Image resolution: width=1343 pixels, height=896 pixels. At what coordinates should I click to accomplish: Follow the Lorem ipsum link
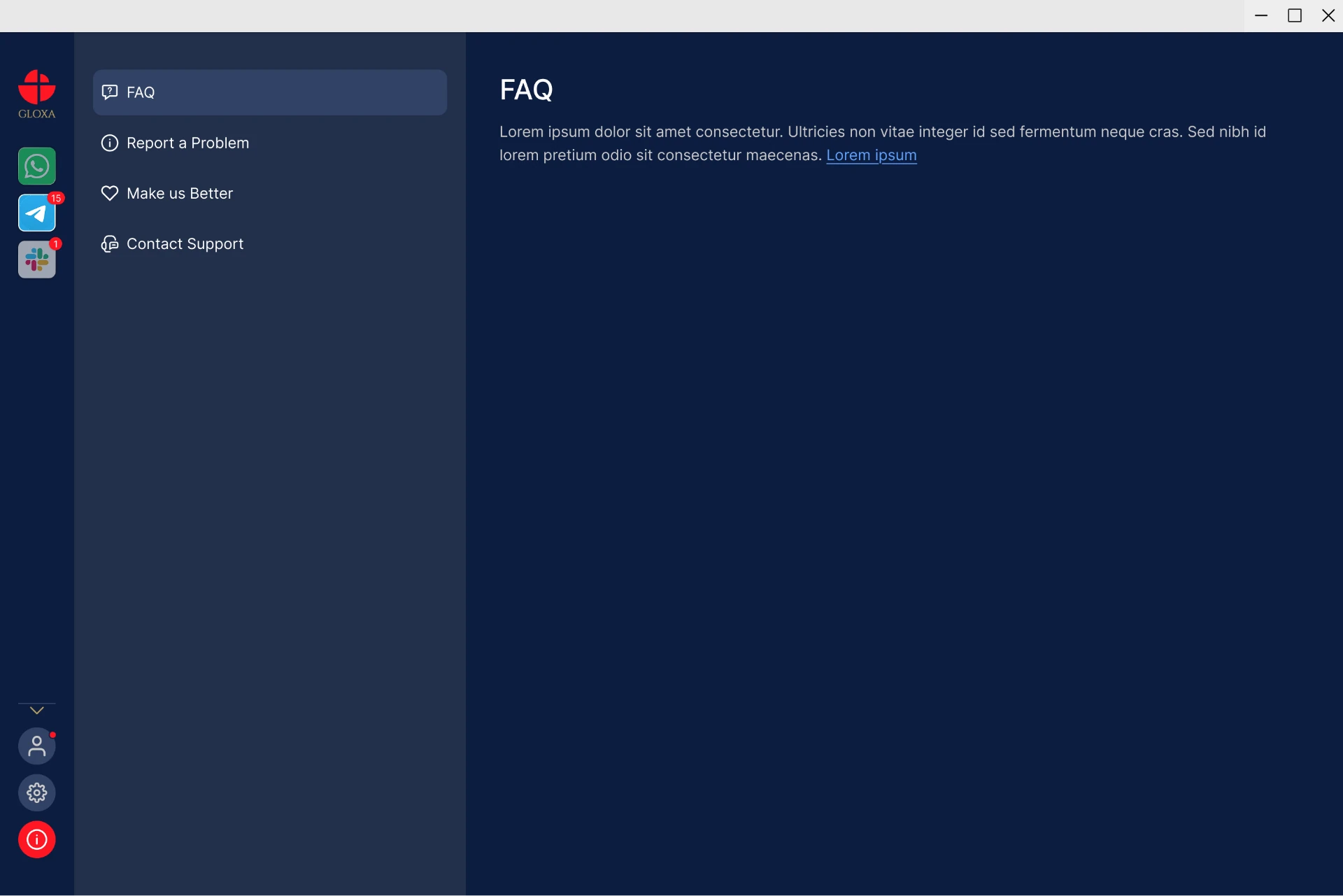(872, 155)
